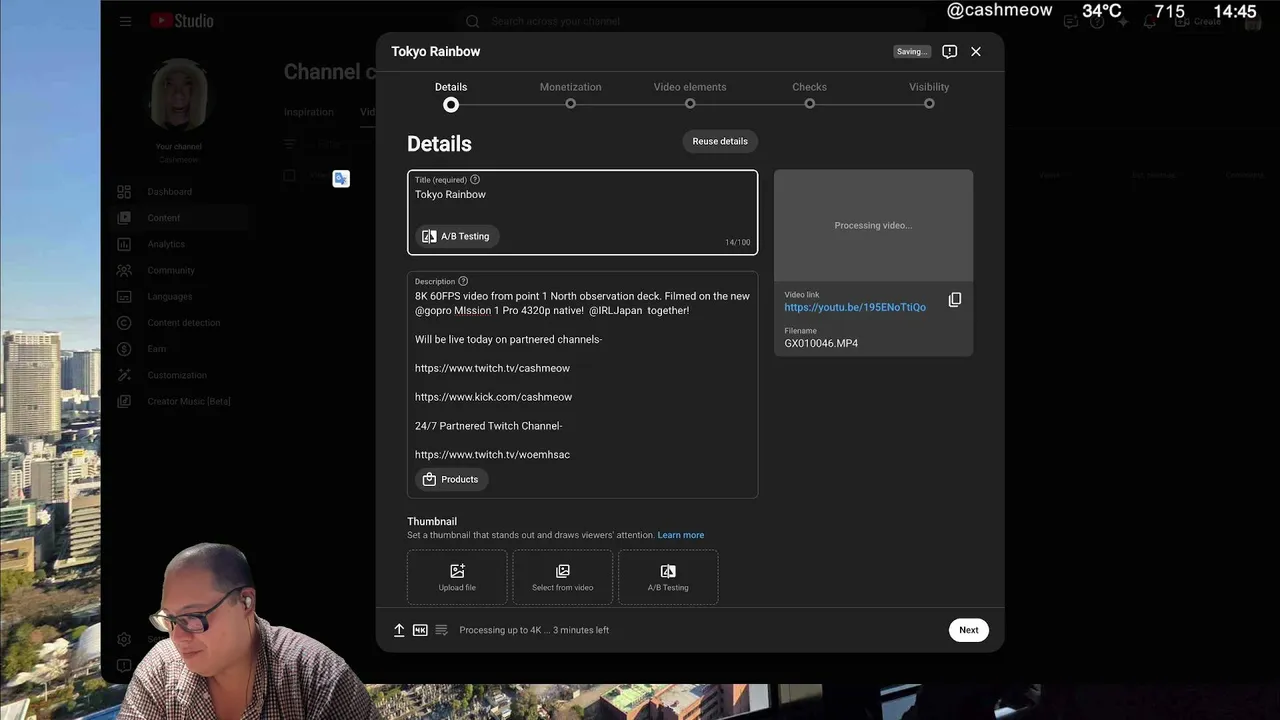Viewport: 1280px width, 720px height.
Task: Click the 4K processing status icon
Action: (420, 630)
